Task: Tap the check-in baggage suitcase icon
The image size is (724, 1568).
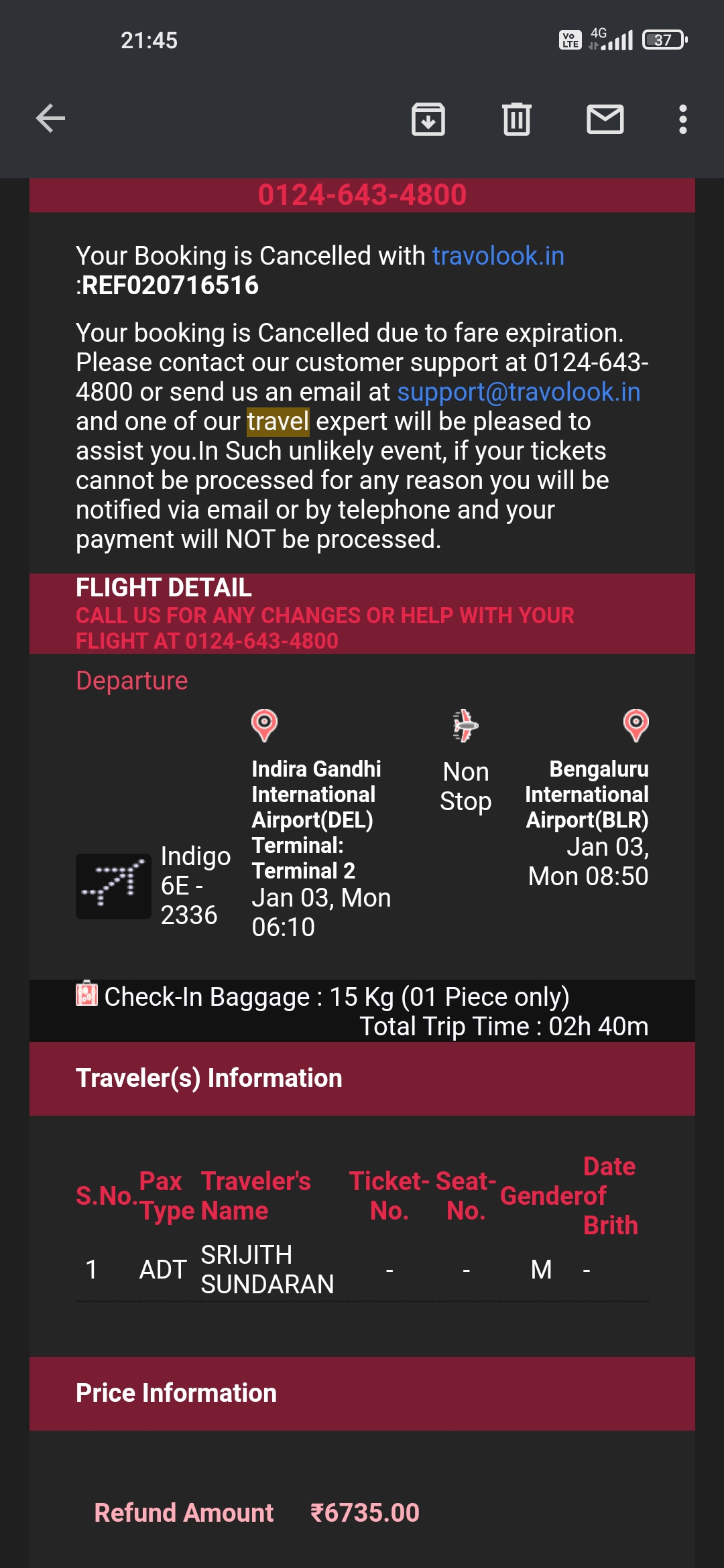Action: point(86,994)
